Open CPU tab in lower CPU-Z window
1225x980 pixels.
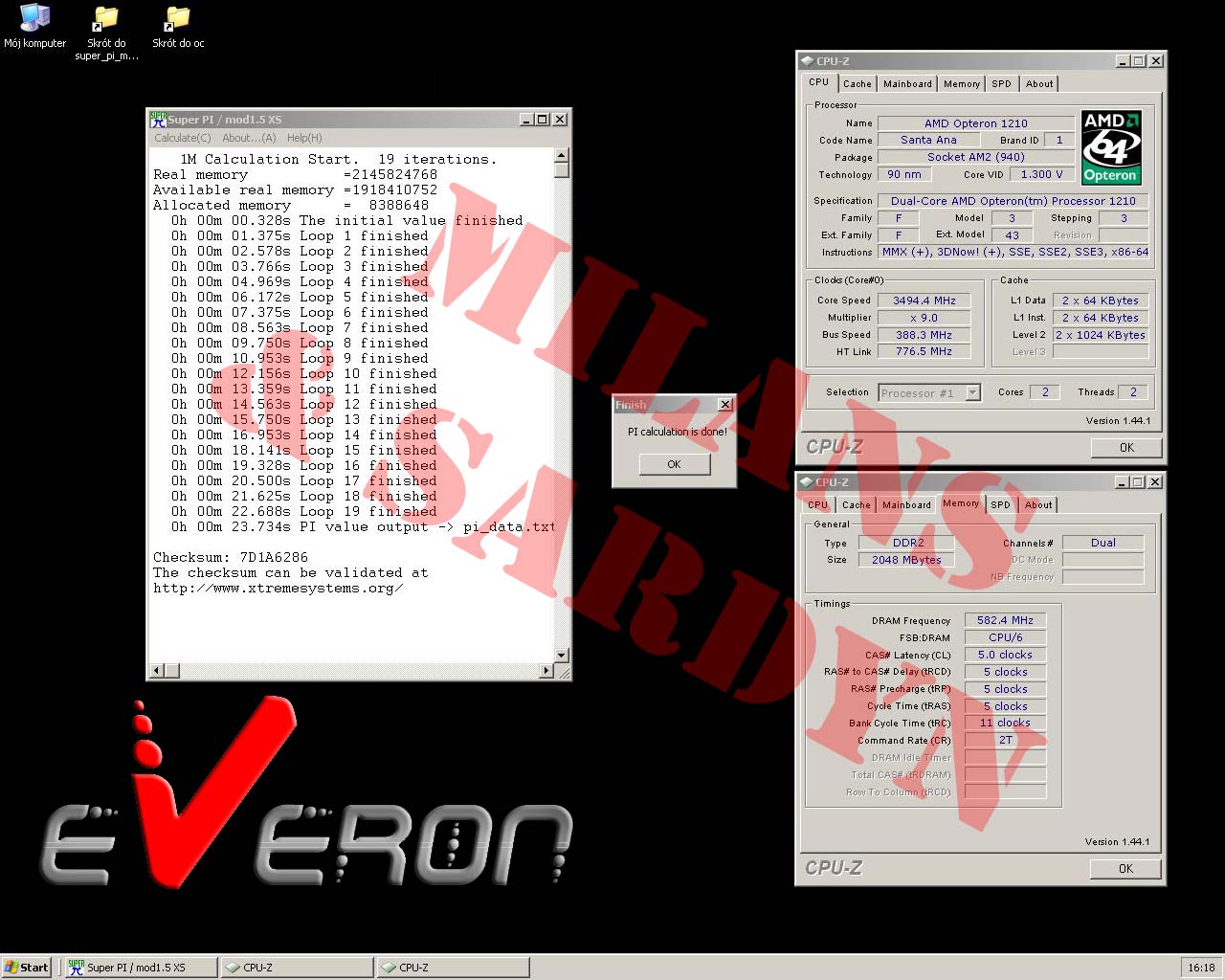[x=818, y=505]
